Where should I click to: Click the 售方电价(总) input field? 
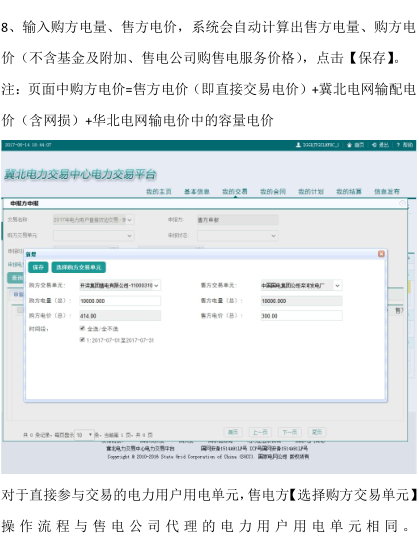301,316
